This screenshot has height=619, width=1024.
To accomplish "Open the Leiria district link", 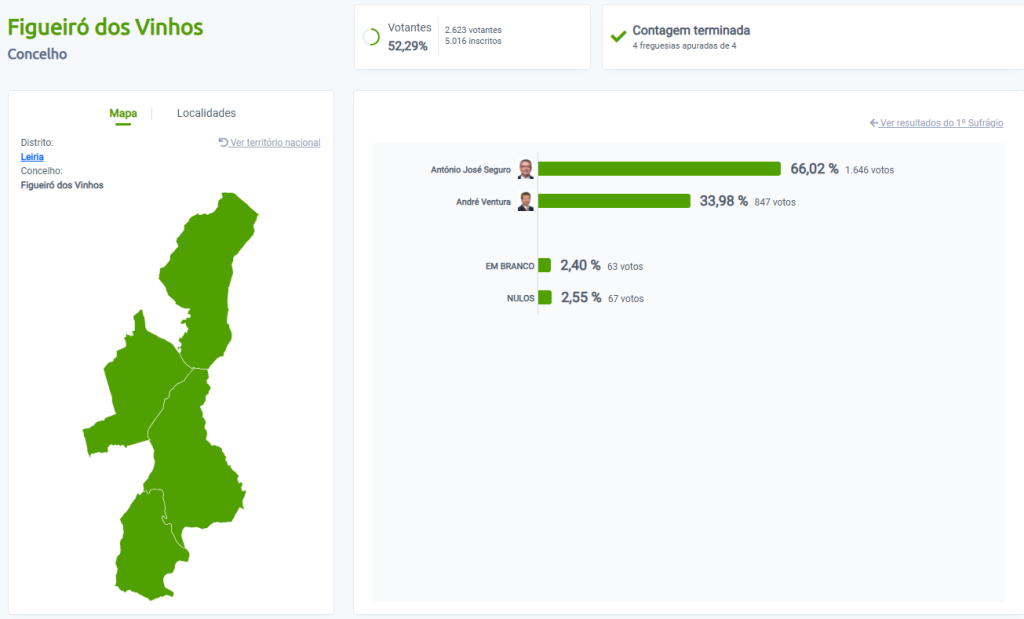I will 32,157.
